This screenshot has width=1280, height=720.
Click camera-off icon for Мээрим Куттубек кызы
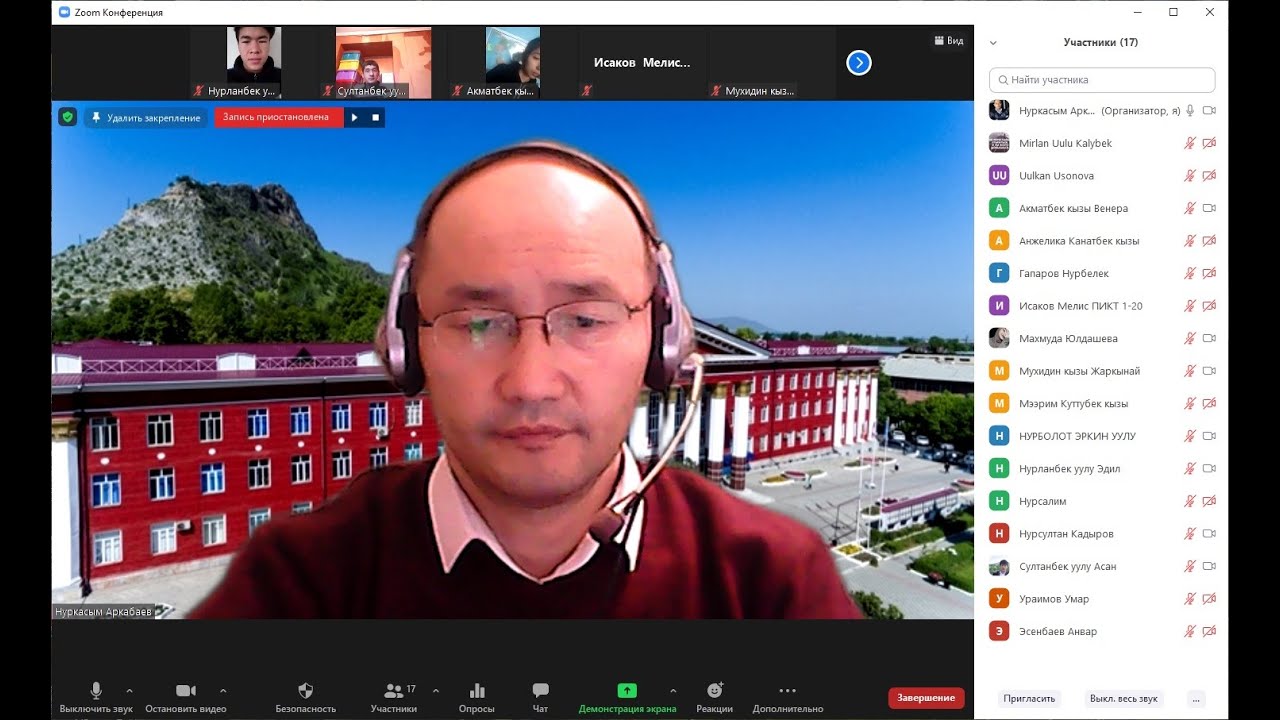point(1209,403)
